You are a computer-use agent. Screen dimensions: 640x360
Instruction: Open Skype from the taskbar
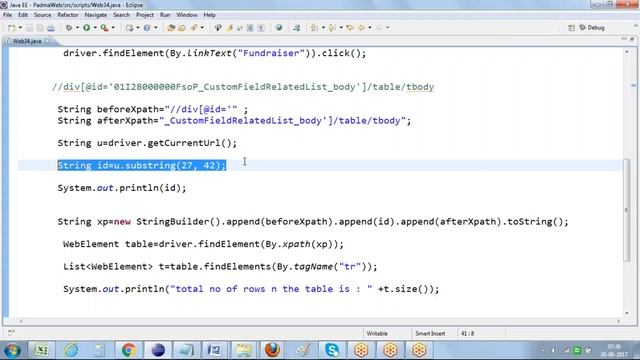coord(332,350)
